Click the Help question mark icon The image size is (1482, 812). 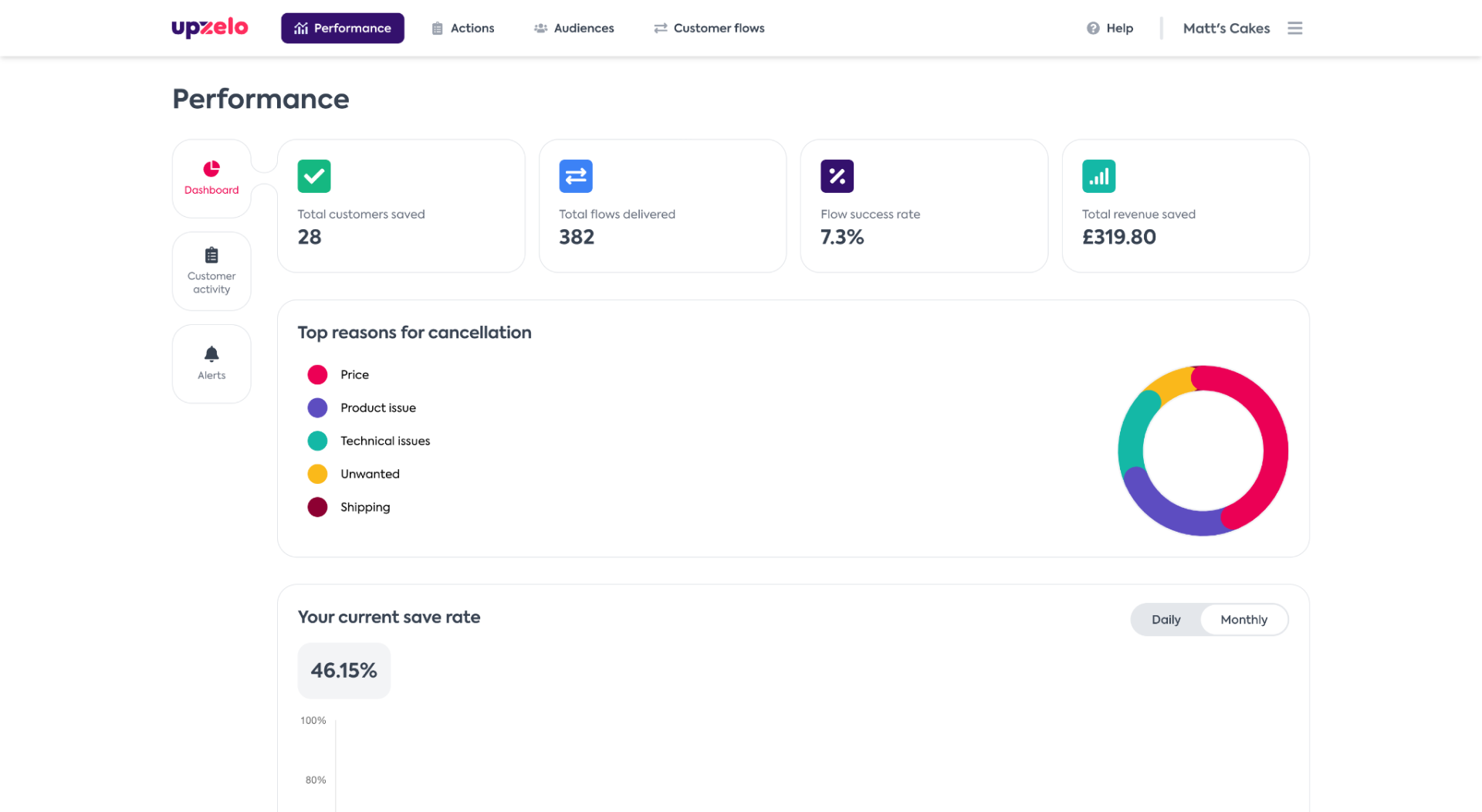[x=1093, y=29]
